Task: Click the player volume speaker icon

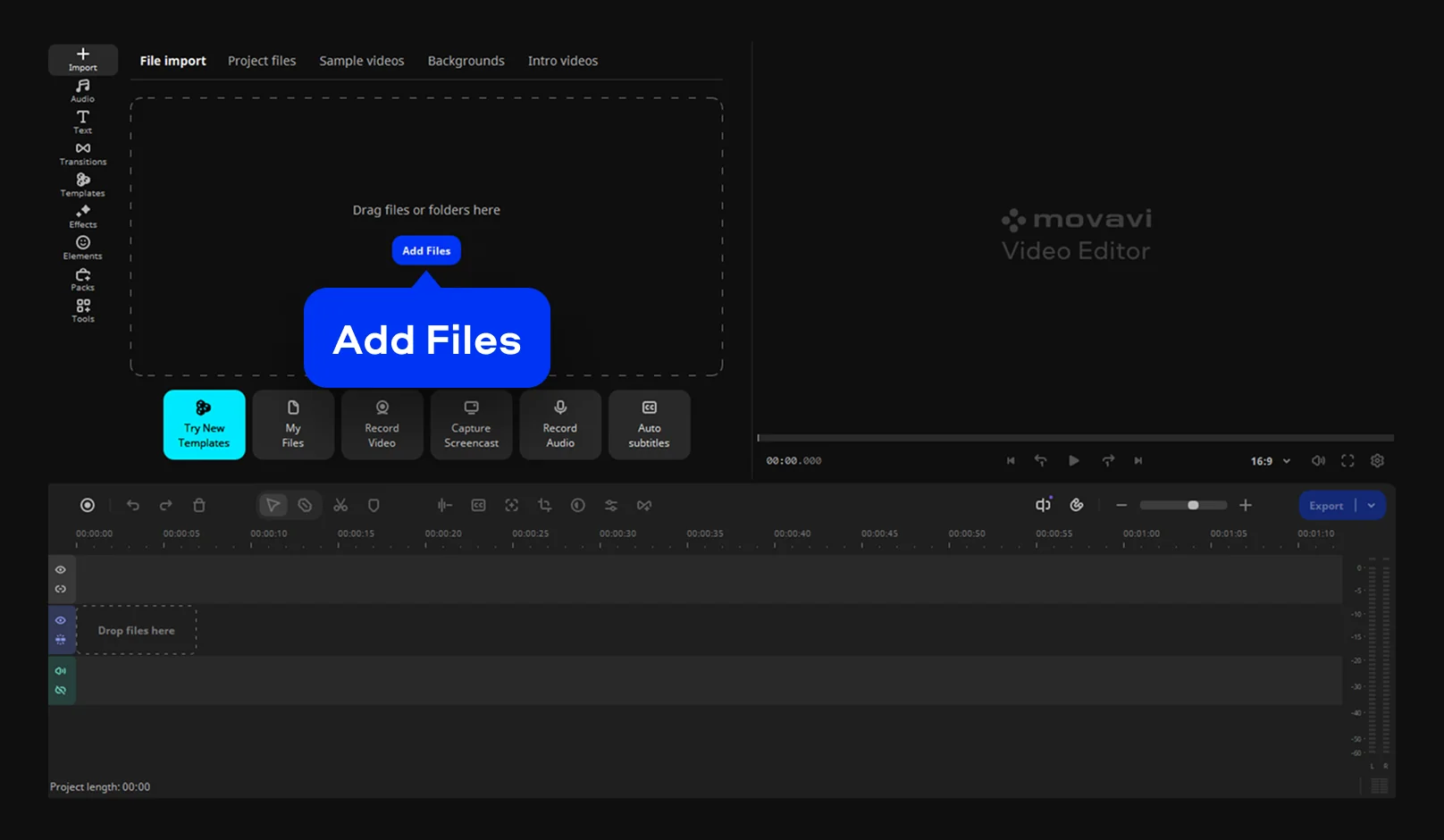Action: point(1318,461)
